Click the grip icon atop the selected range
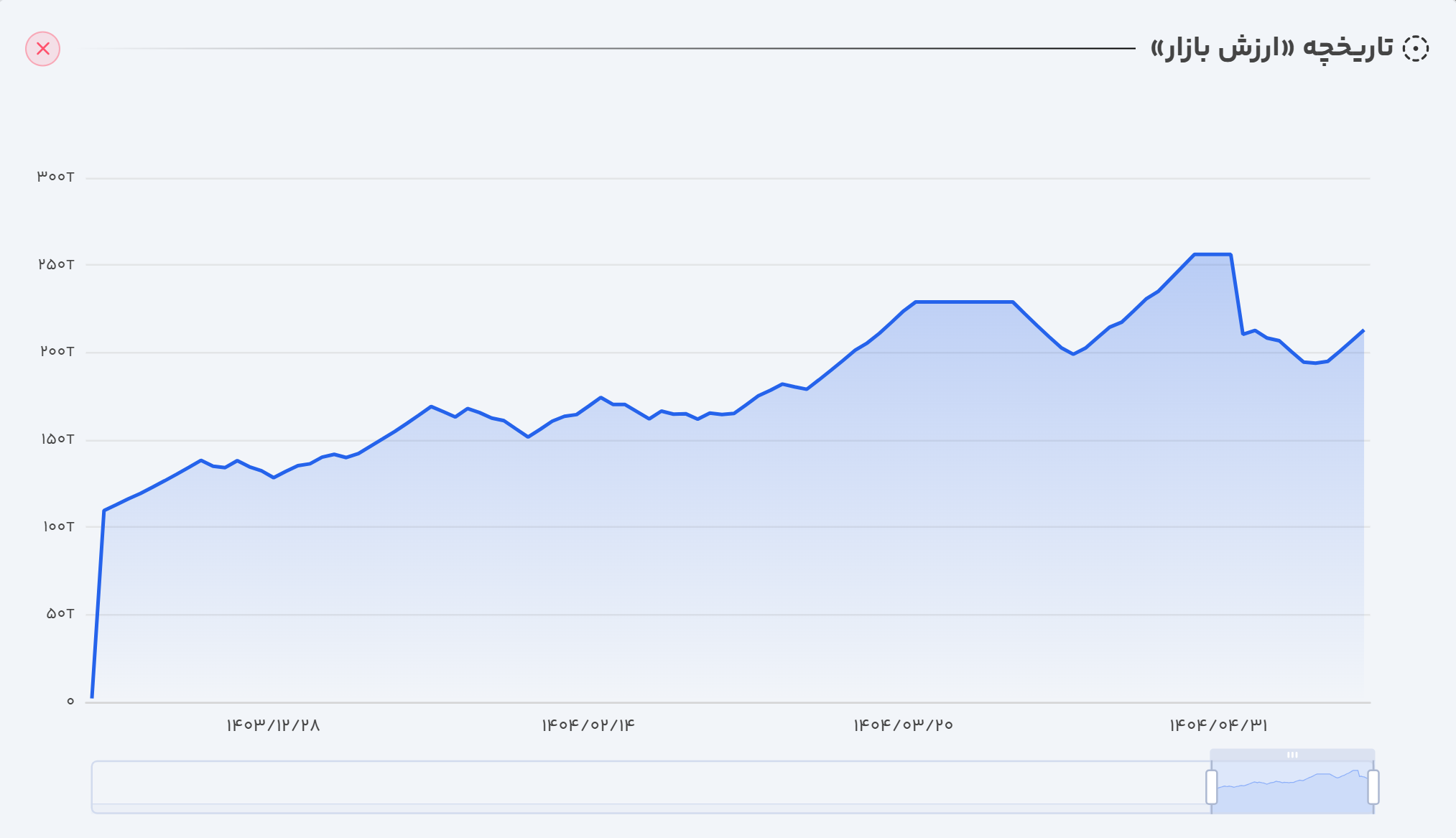 1292,755
